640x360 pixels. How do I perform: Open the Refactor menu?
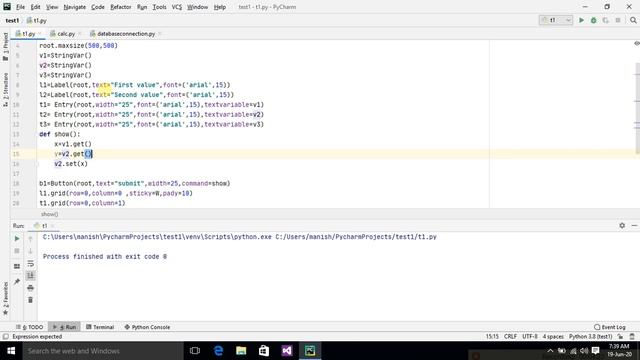pos(121,7)
